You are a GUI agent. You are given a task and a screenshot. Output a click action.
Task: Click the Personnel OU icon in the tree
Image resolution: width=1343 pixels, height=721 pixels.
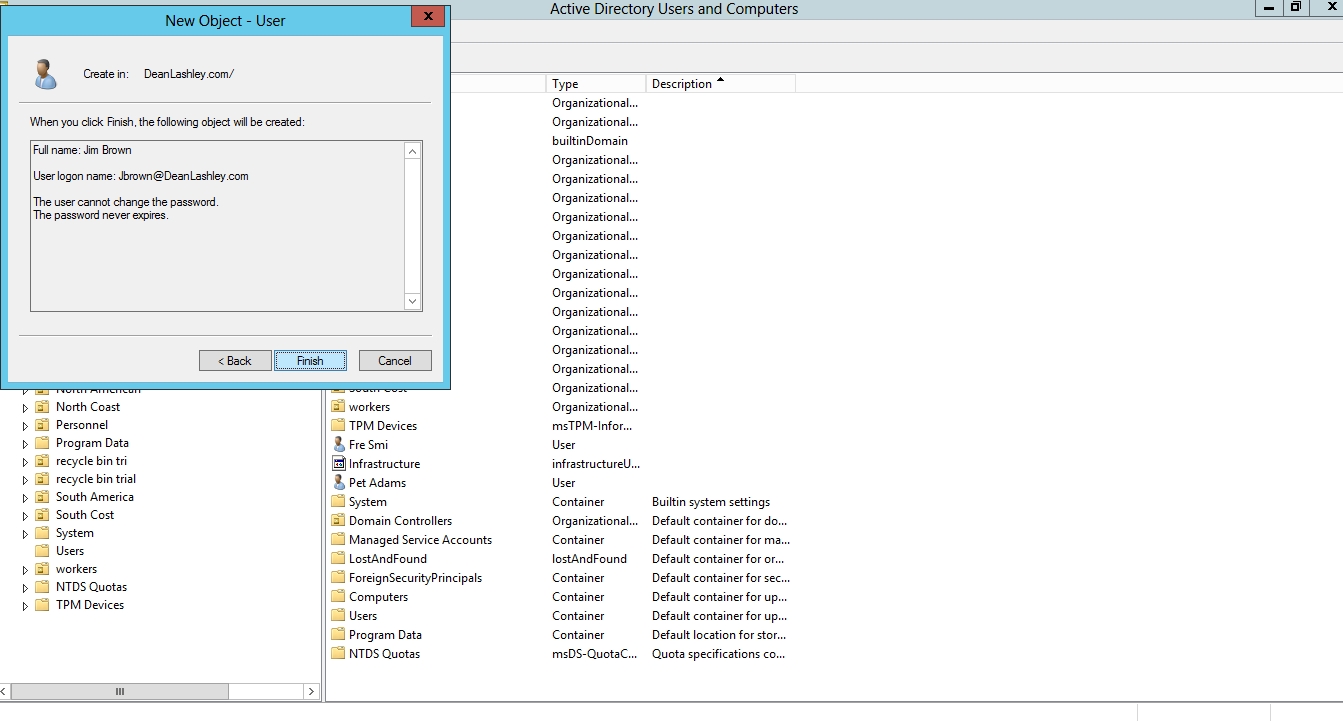[42, 425]
